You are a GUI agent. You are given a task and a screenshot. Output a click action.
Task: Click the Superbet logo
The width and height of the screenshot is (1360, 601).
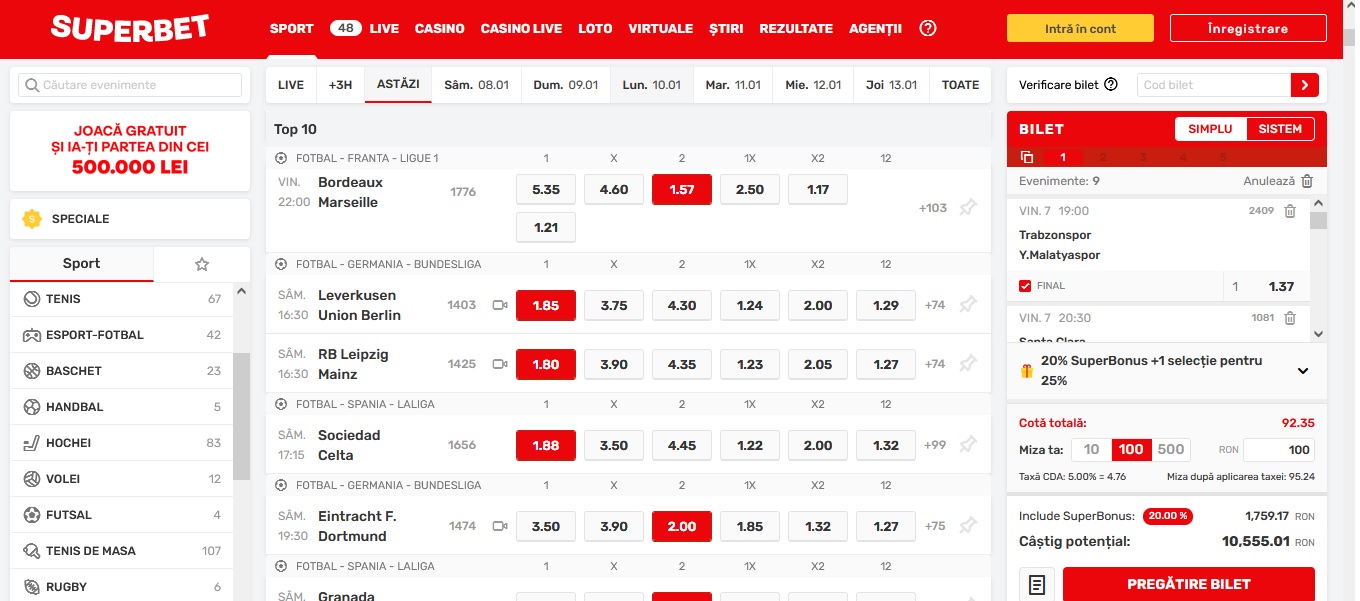[x=130, y=28]
